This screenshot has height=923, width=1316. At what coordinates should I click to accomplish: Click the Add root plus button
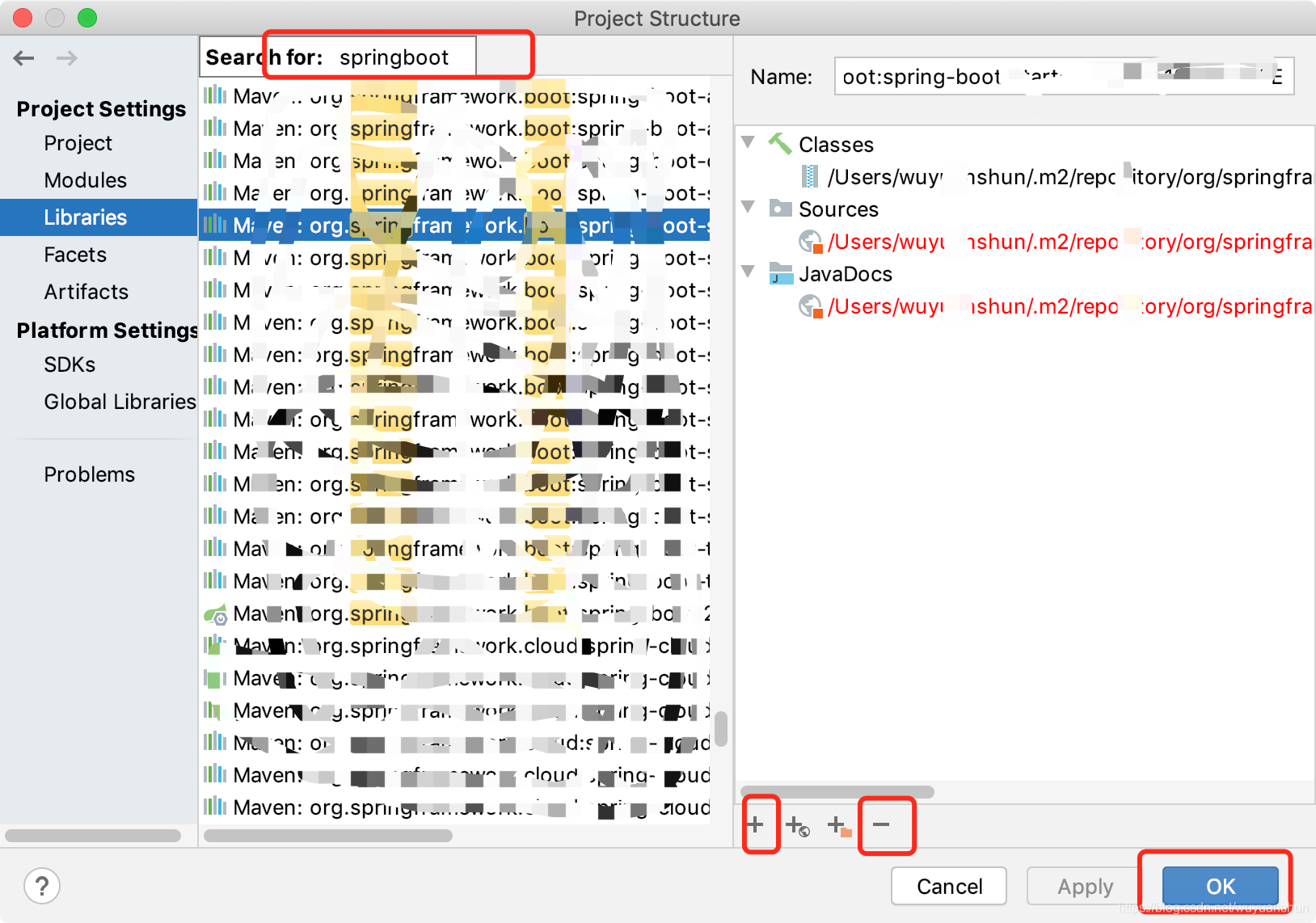[x=756, y=825]
